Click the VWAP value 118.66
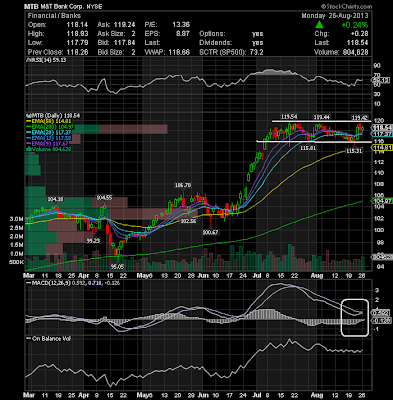This screenshot has width=393, height=400. click(x=179, y=52)
